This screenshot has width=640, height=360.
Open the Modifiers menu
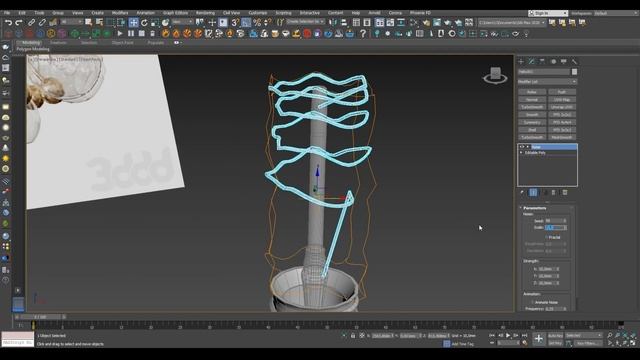pyautogui.click(x=120, y=13)
